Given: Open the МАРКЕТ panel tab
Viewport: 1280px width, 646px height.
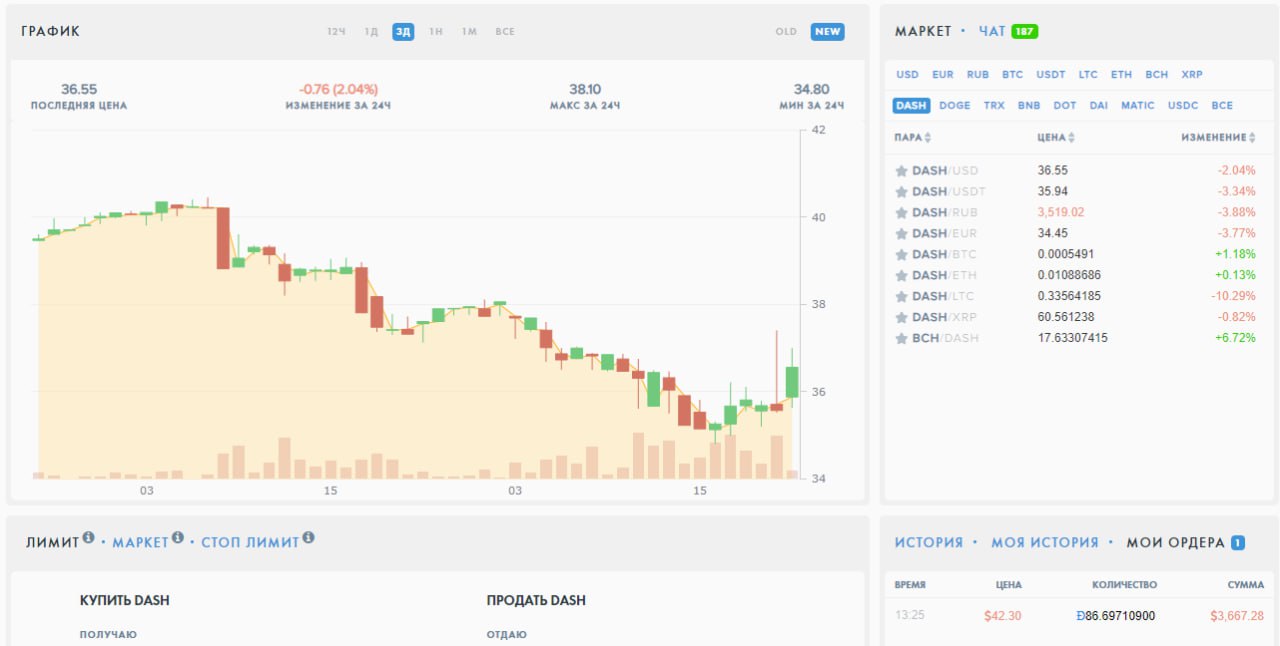Looking at the screenshot, I should point(923,32).
